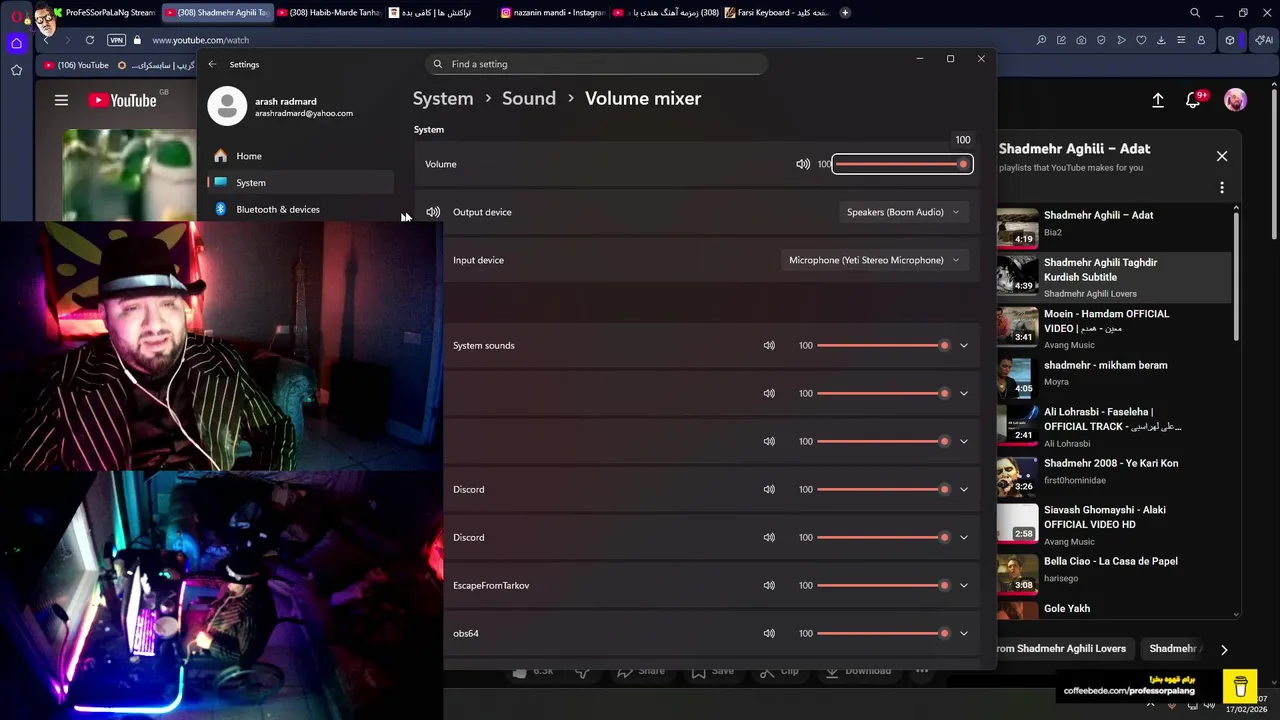Click Sound breadcrumb link
Viewport: 1280px width, 720px height.
(529, 98)
